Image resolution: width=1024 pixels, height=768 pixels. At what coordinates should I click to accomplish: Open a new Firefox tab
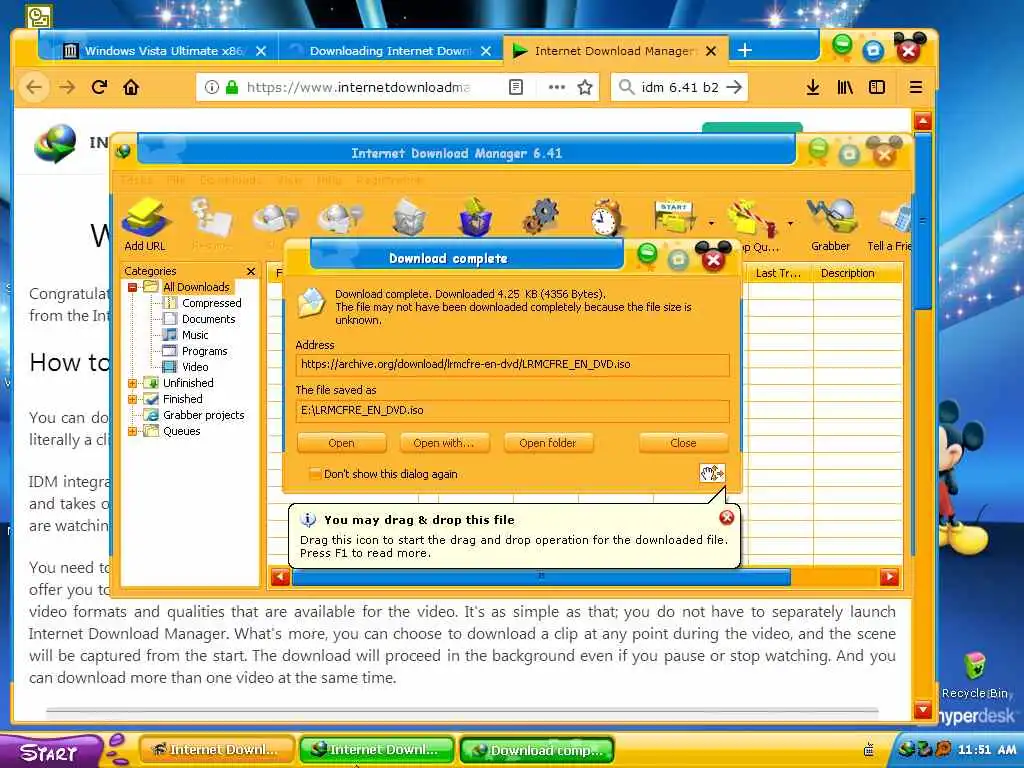(x=744, y=50)
